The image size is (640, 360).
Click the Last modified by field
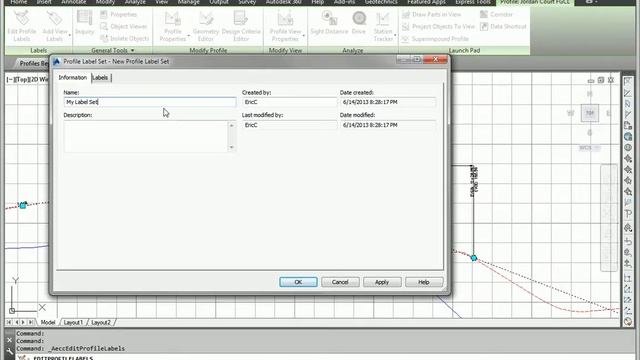point(289,125)
